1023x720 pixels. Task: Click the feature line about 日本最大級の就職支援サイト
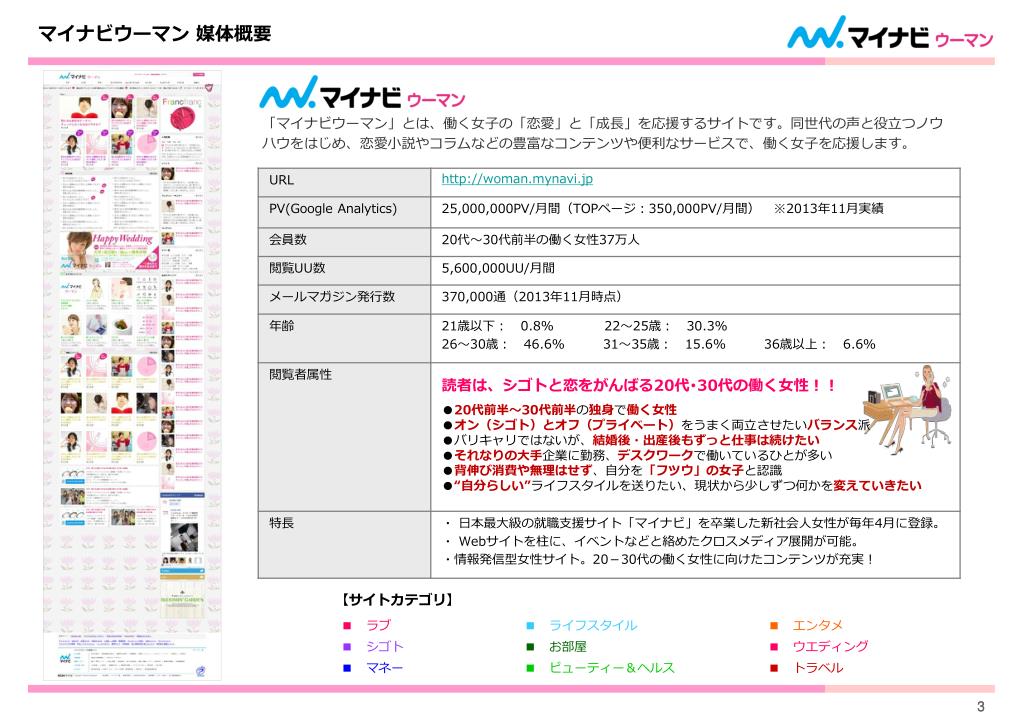(693, 523)
